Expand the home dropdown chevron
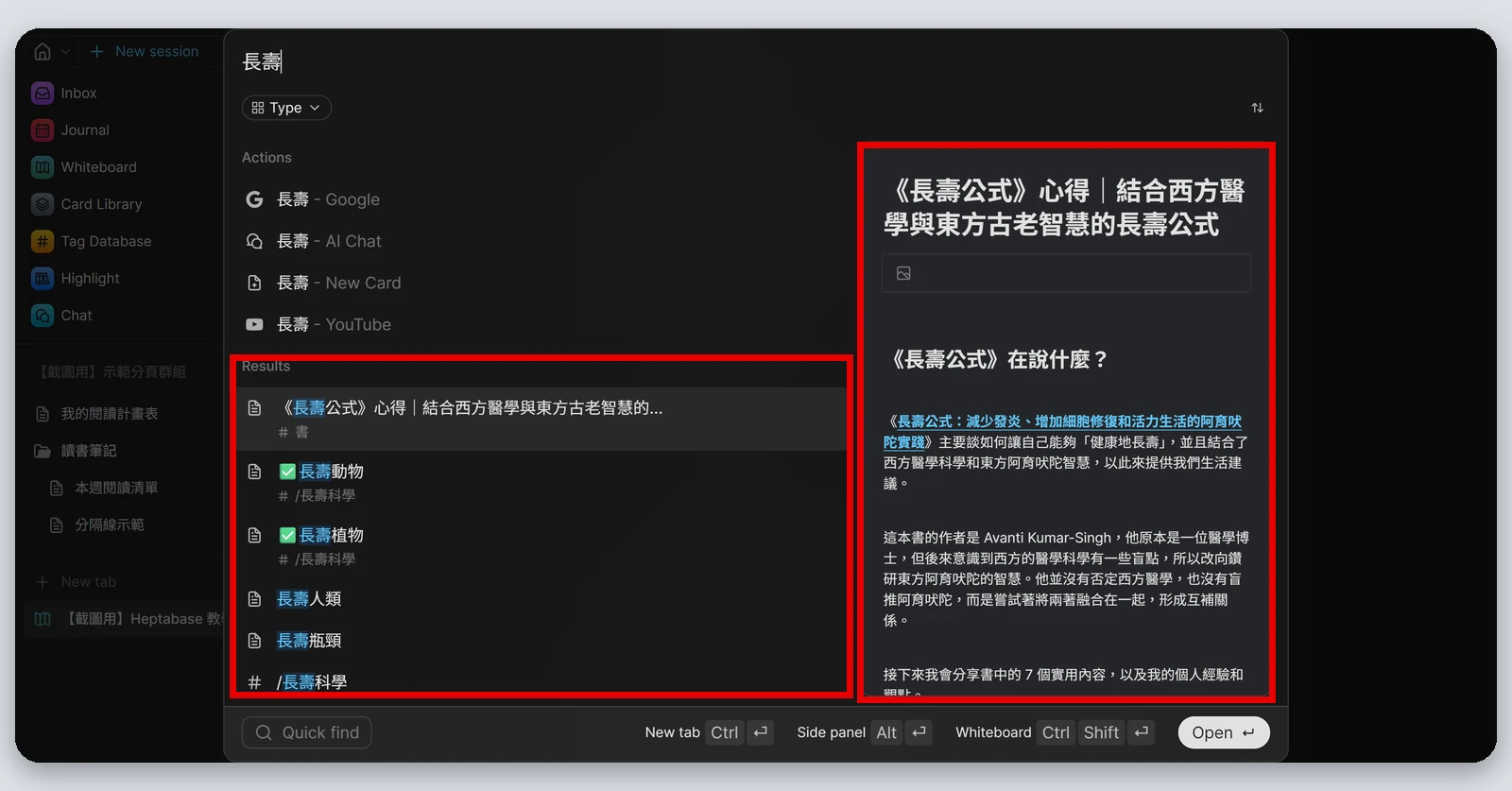Viewport: 1512px width, 791px height. (x=65, y=51)
